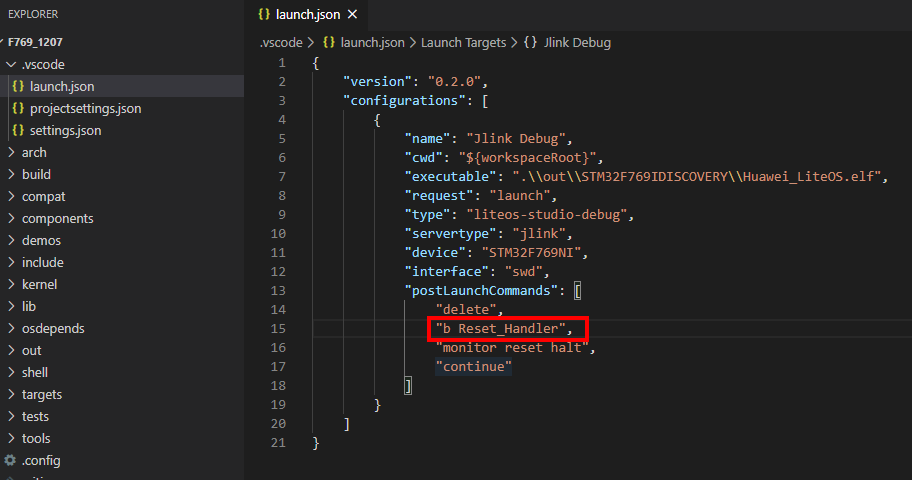Click the .vscode breadcrumb
The width and height of the screenshot is (912, 480).
(281, 42)
